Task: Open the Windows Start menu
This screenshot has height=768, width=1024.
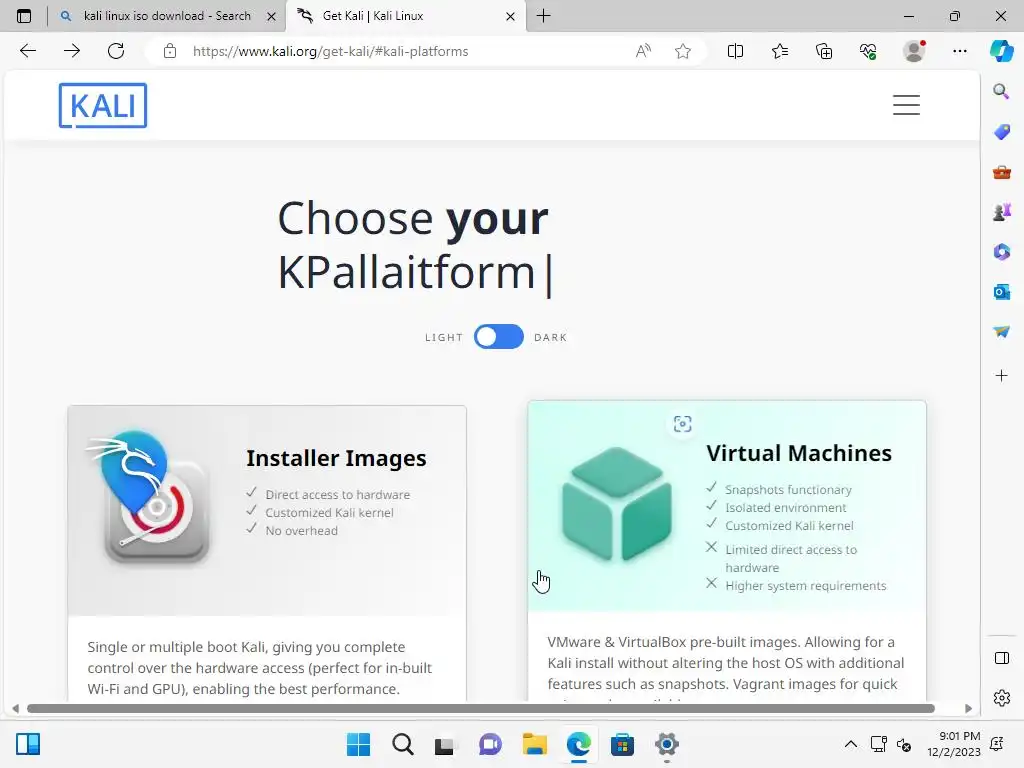Action: tap(358, 744)
